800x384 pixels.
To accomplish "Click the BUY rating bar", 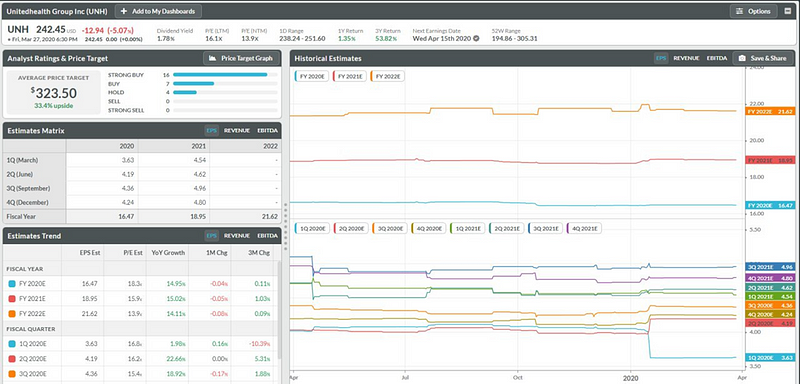I will (x=225, y=83).
